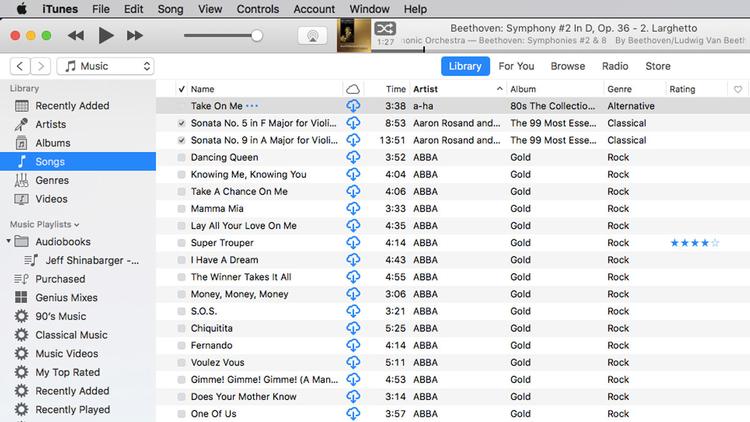Uncheck Sonata No. 9 in A Major
This screenshot has width=750, height=422.
(x=181, y=140)
